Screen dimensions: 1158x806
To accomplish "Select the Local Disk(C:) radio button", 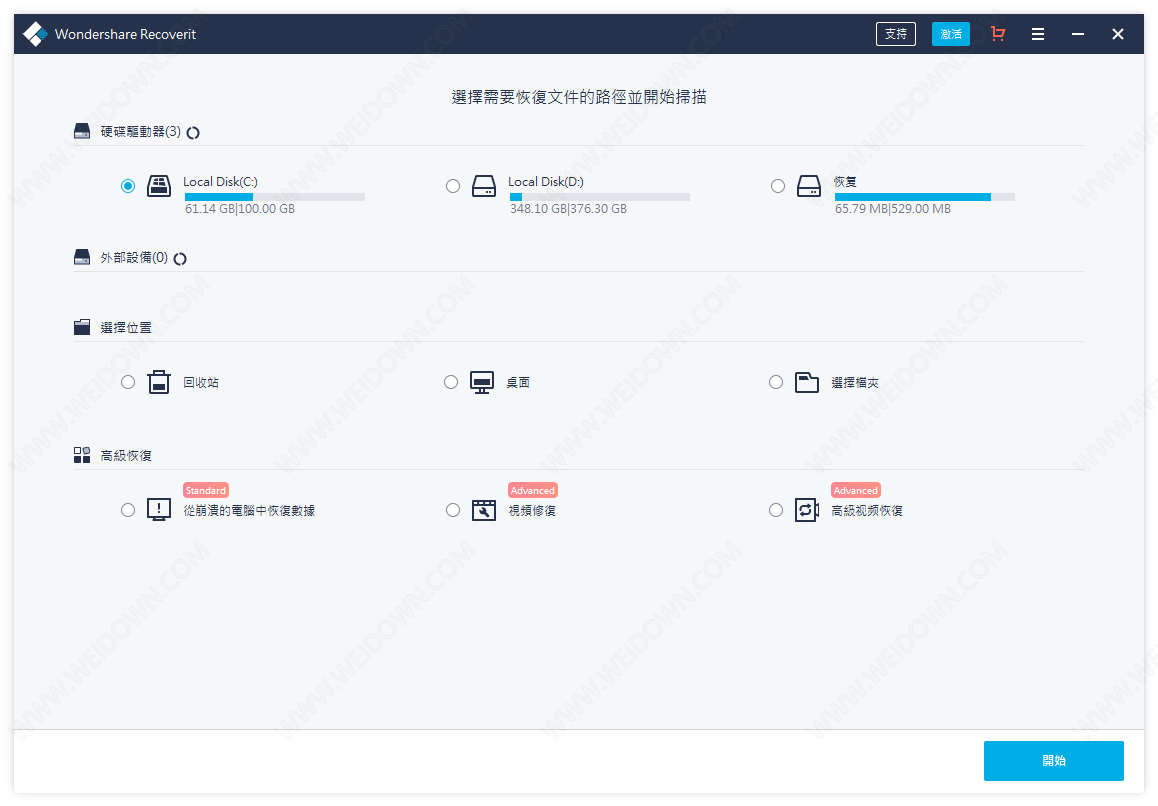I will coord(128,186).
